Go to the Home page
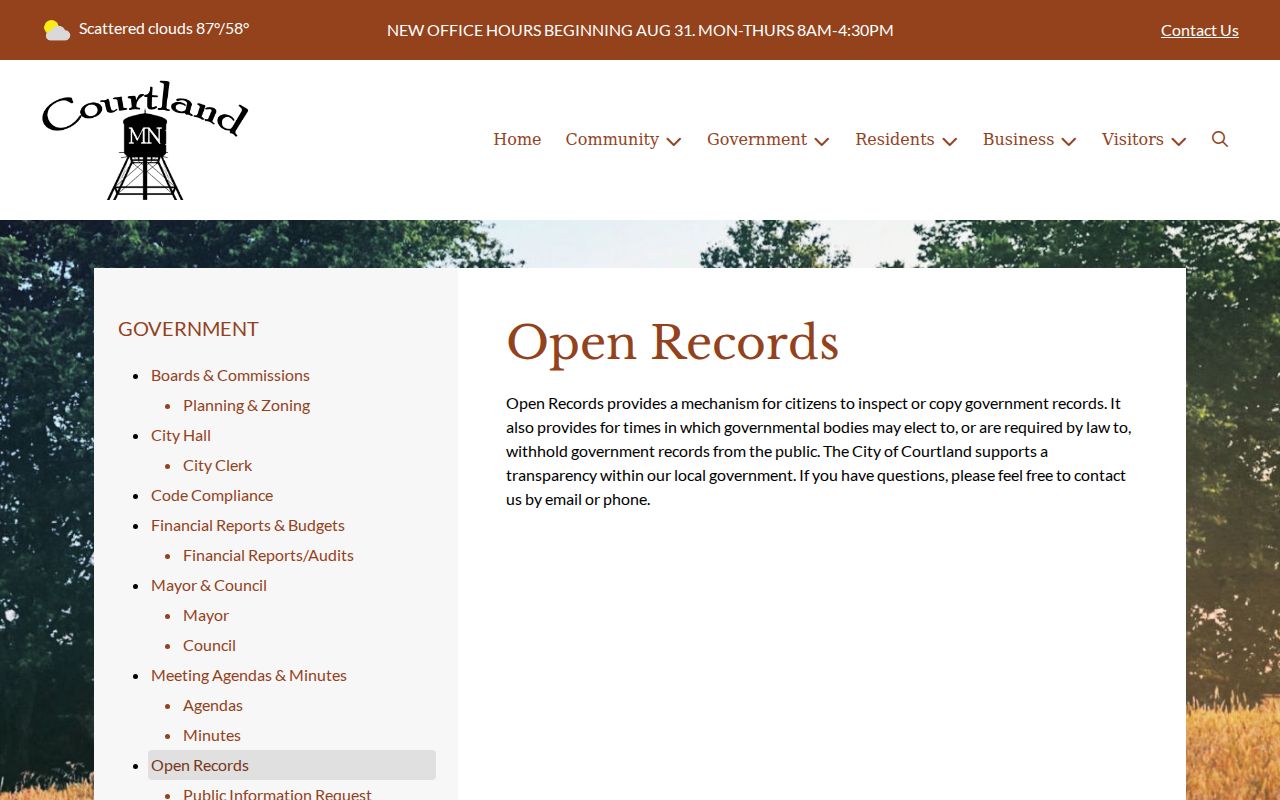Screen dimensions: 1280x800 [517, 139]
